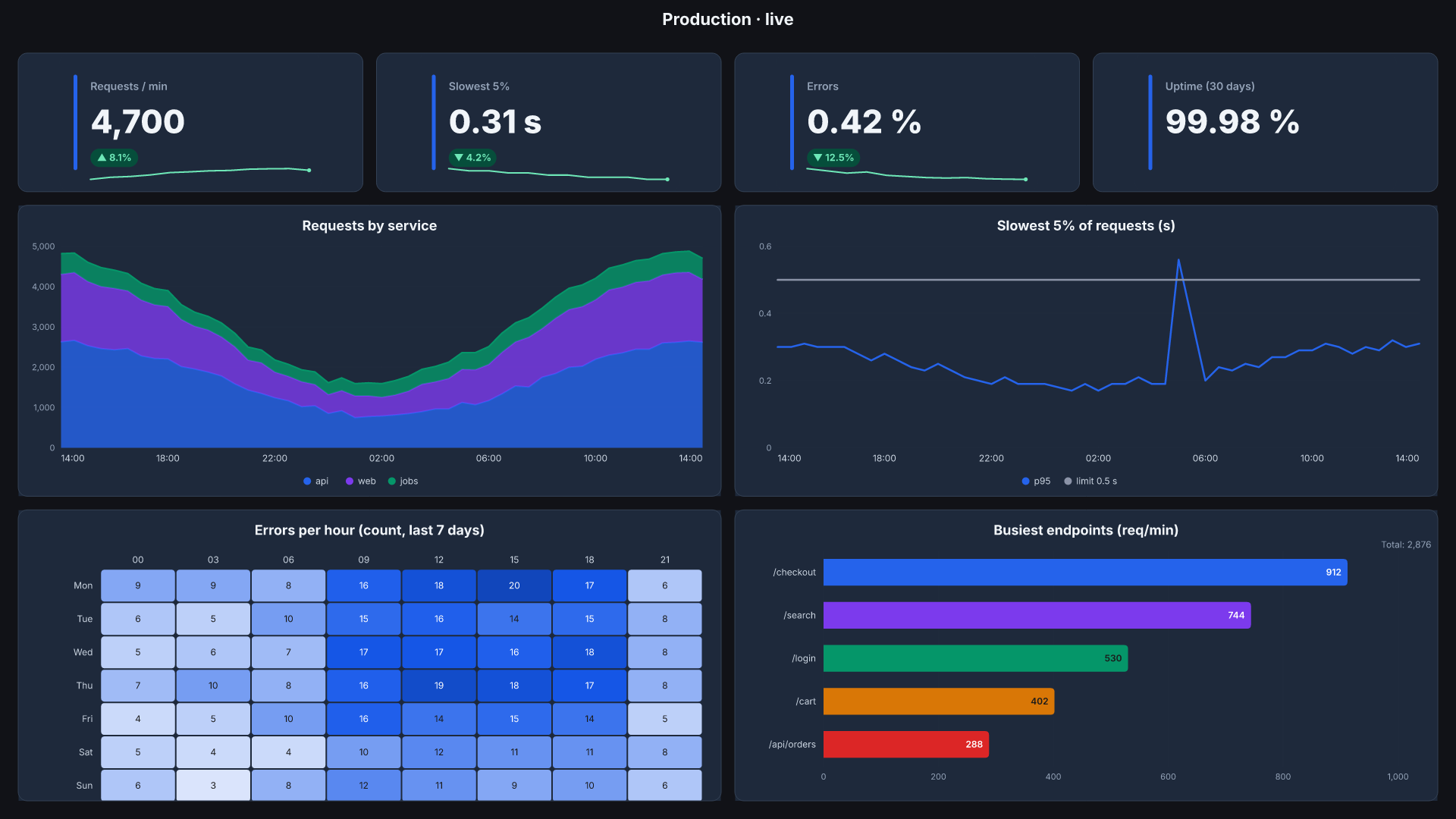1456x819 pixels.
Task: Click the 99.98 % uptime value
Action: click(x=1232, y=121)
